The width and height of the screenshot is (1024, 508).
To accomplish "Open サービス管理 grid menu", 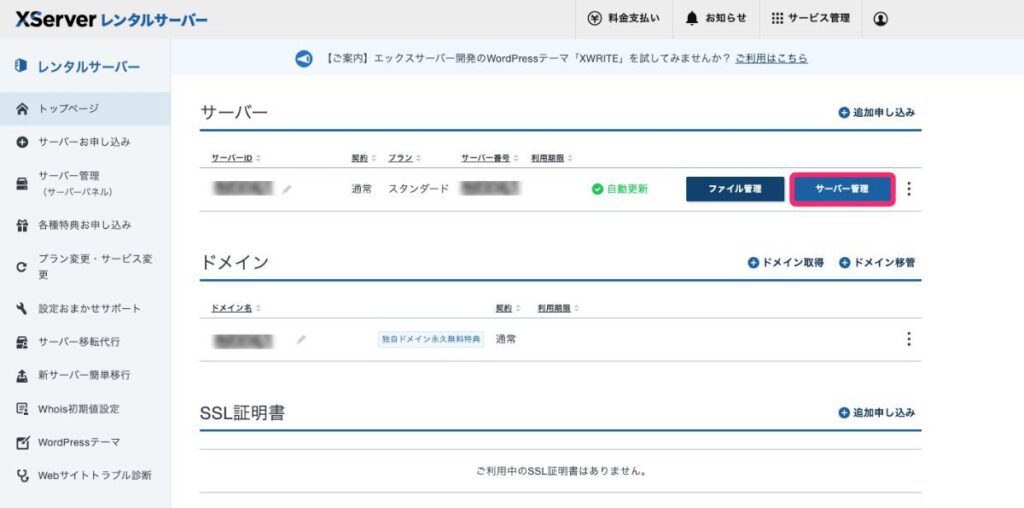I will pos(810,19).
